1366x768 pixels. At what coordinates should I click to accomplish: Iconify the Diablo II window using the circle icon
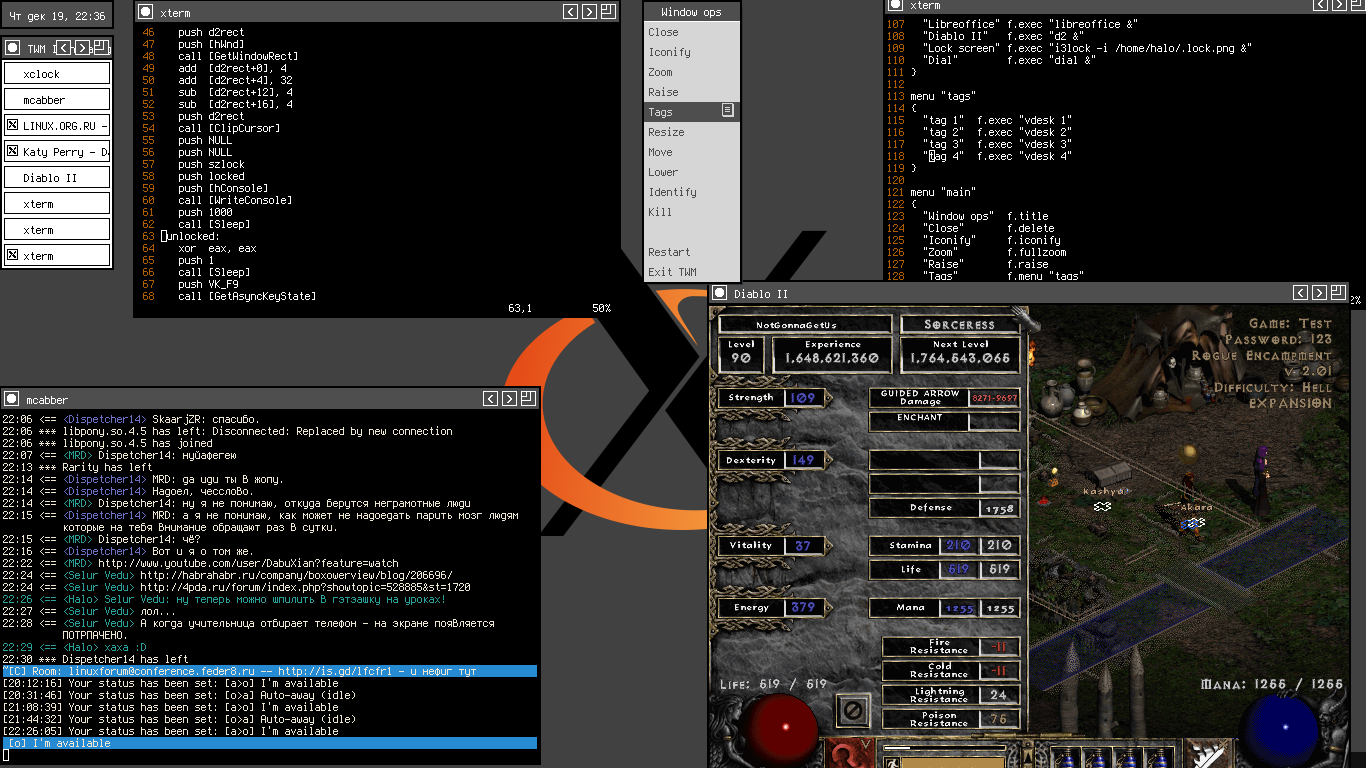tap(719, 293)
